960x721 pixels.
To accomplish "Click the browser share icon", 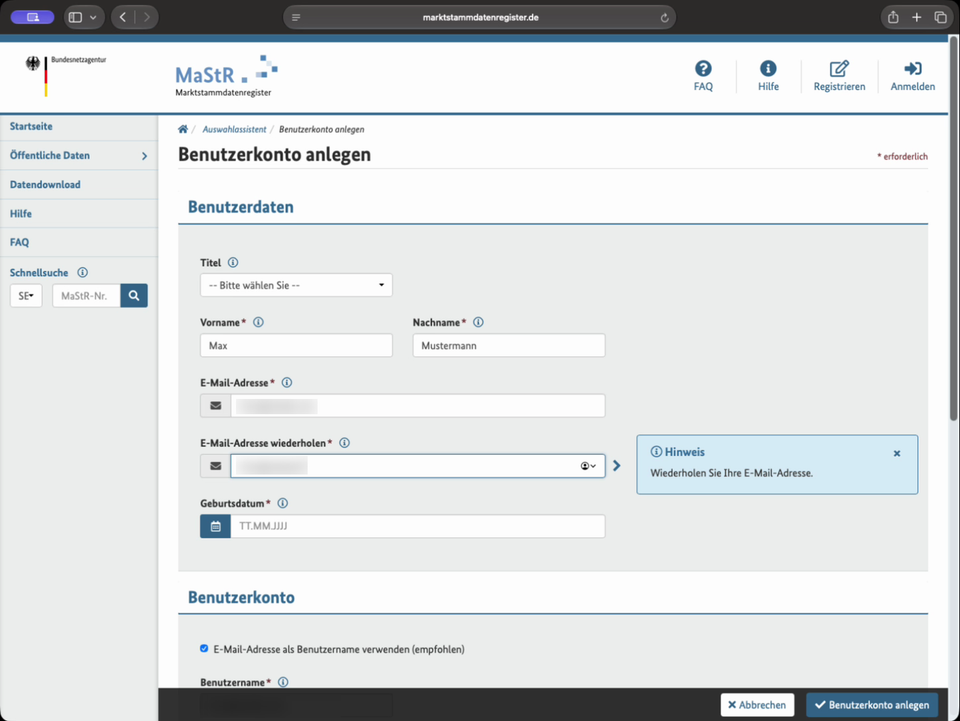I will [x=893, y=17].
